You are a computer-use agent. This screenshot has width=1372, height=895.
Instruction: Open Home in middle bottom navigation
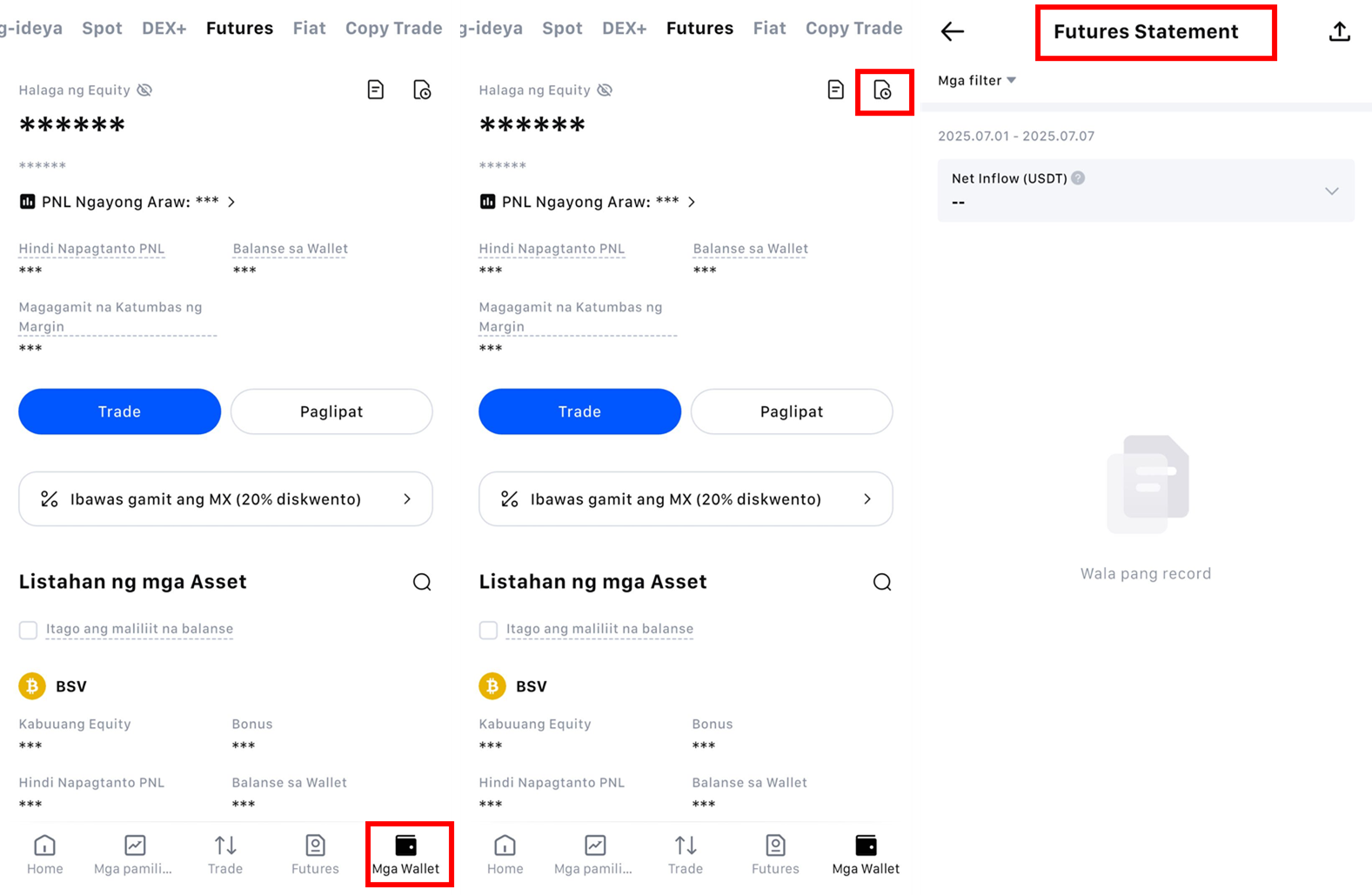[x=505, y=854]
